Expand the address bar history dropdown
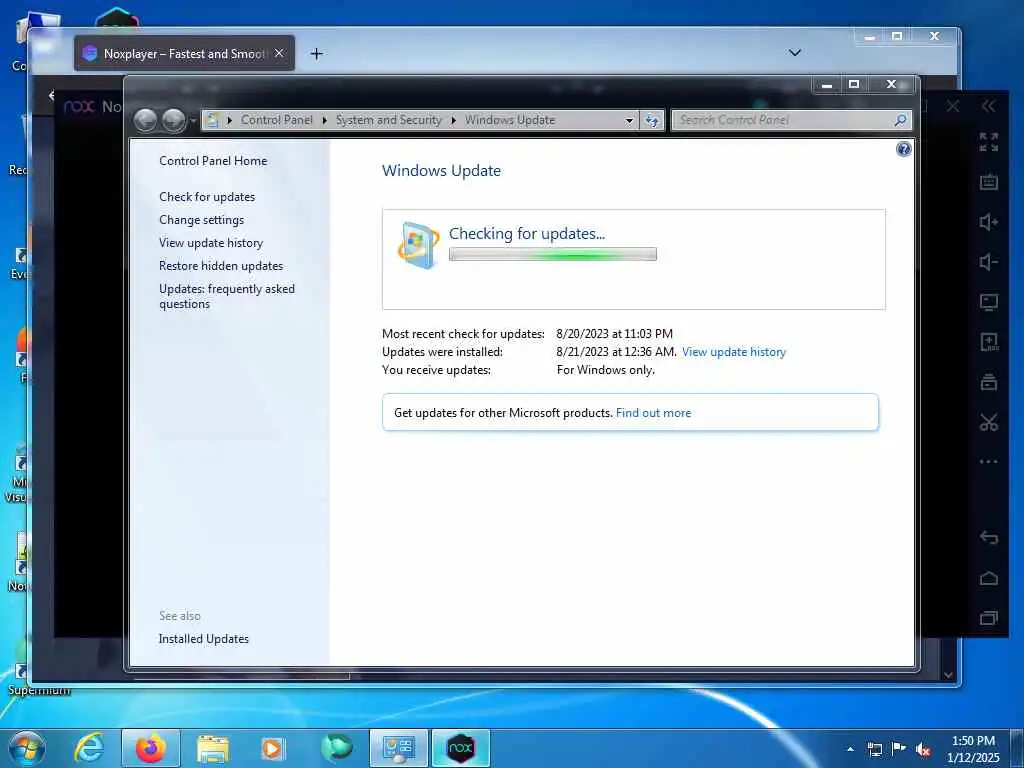This screenshot has height=768, width=1024. (629, 120)
